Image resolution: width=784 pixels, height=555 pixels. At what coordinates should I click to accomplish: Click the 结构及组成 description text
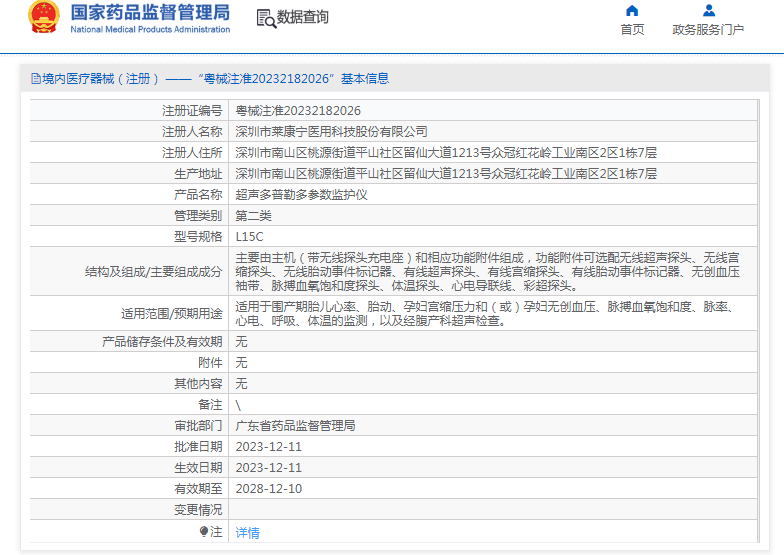coord(488,272)
